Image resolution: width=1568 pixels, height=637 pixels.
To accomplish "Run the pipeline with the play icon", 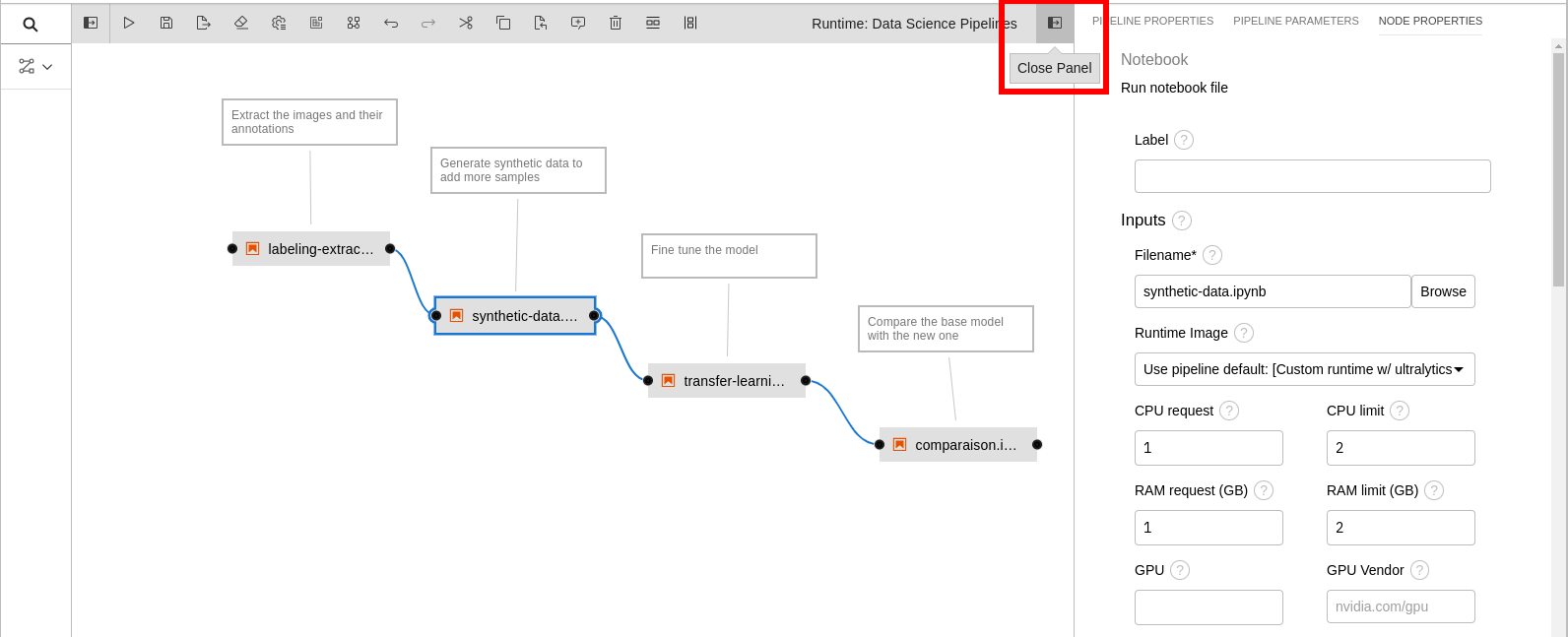I will click(129, 23).
